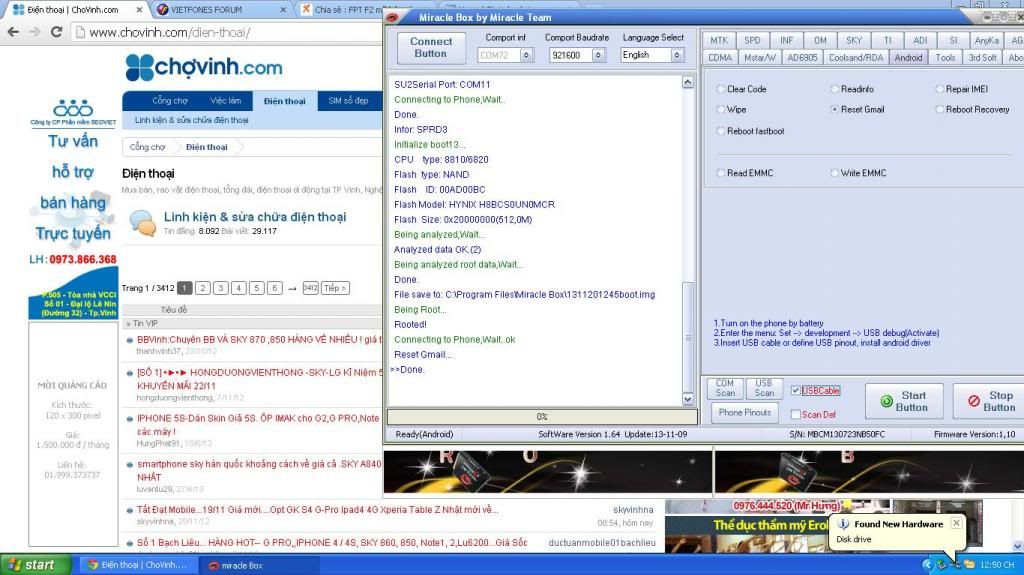Image resolution: width=1024 pixels, height=575 pixels.
Task: Open the Android tab
Action: coord(908,58)
